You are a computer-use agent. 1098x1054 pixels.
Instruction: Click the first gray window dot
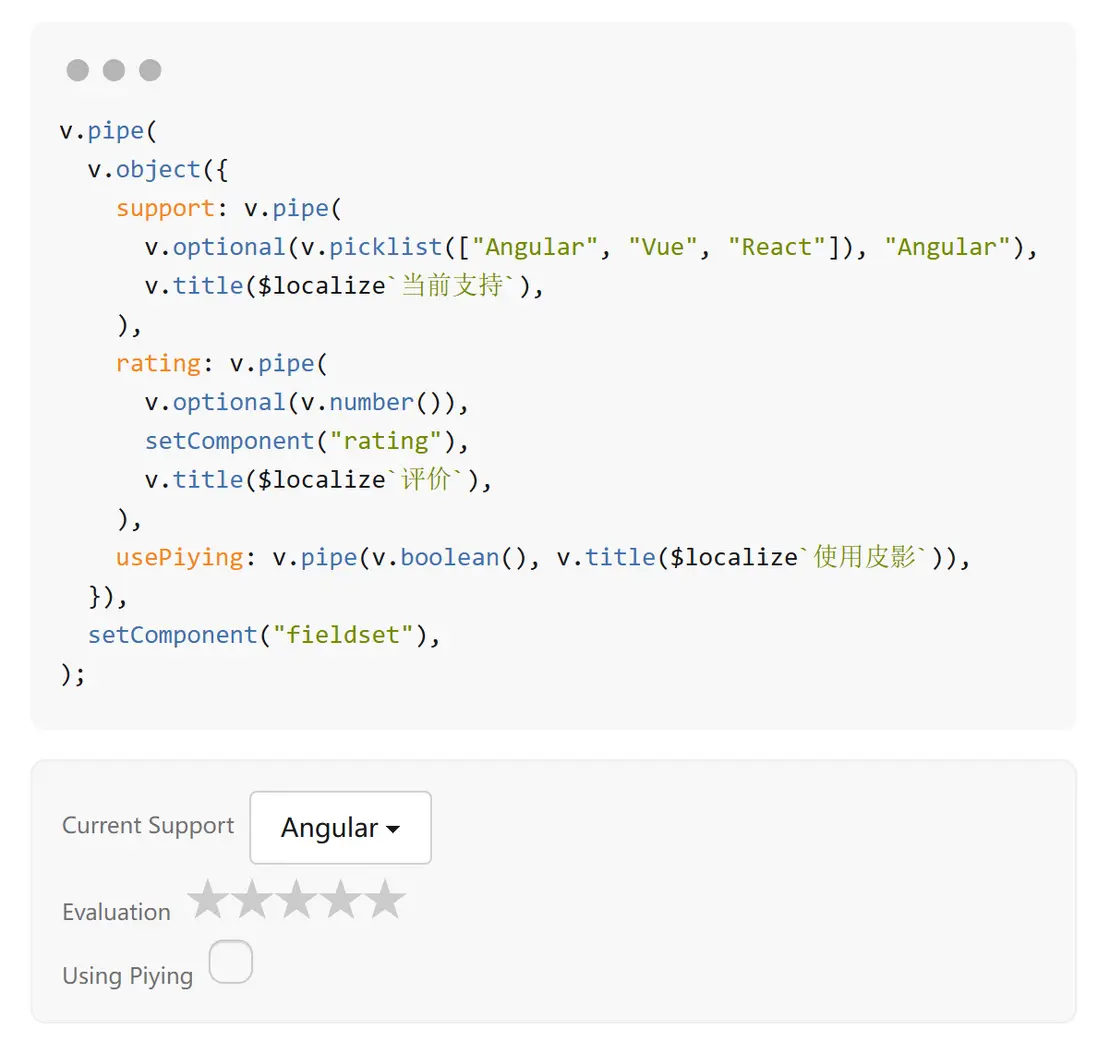click(x=78, y=70)
